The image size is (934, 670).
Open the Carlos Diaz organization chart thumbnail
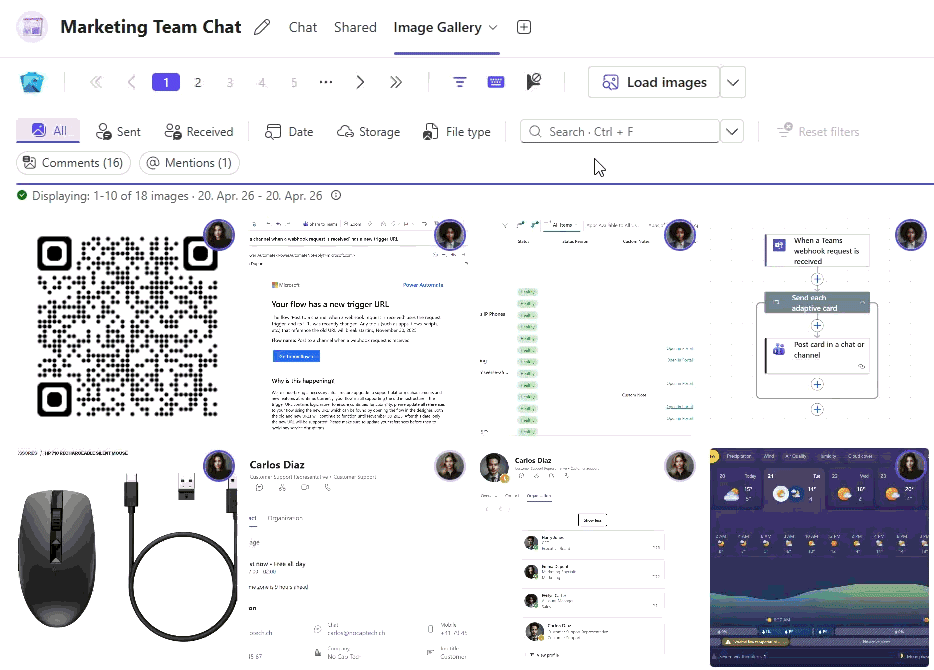(587, 557)
